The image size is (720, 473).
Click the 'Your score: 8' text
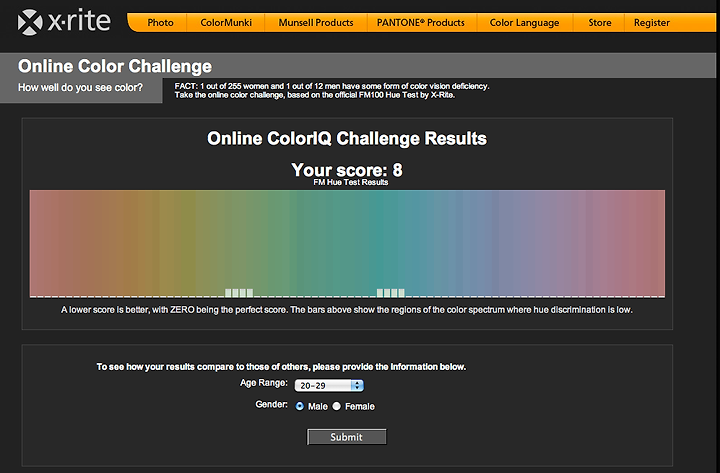(347, 170)
